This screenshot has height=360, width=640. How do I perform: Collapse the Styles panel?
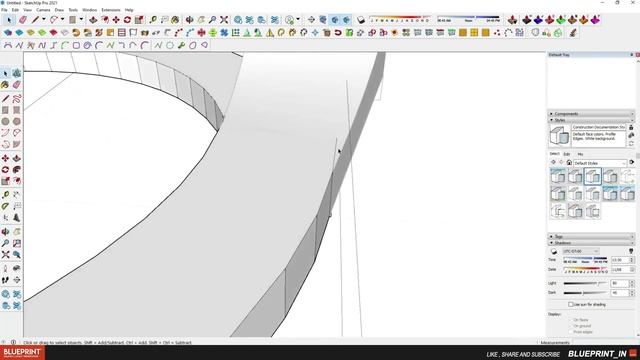(x=591, y=120)
